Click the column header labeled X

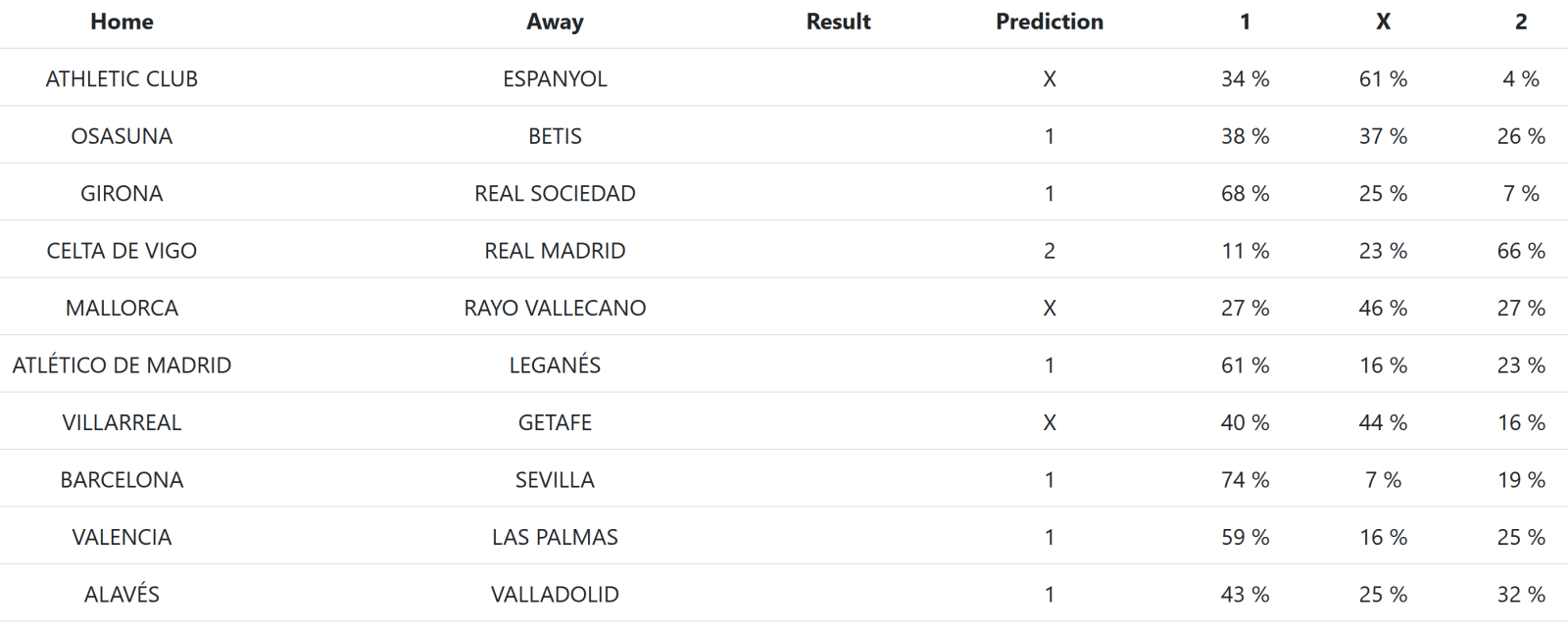[1383, 22]
